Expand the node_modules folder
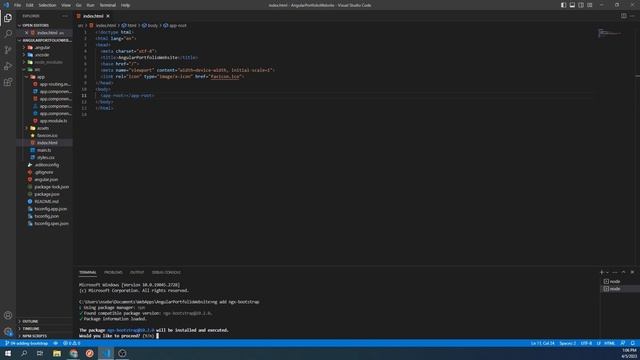The height and width of the screenshot is (360, 640). coord(44,62)
